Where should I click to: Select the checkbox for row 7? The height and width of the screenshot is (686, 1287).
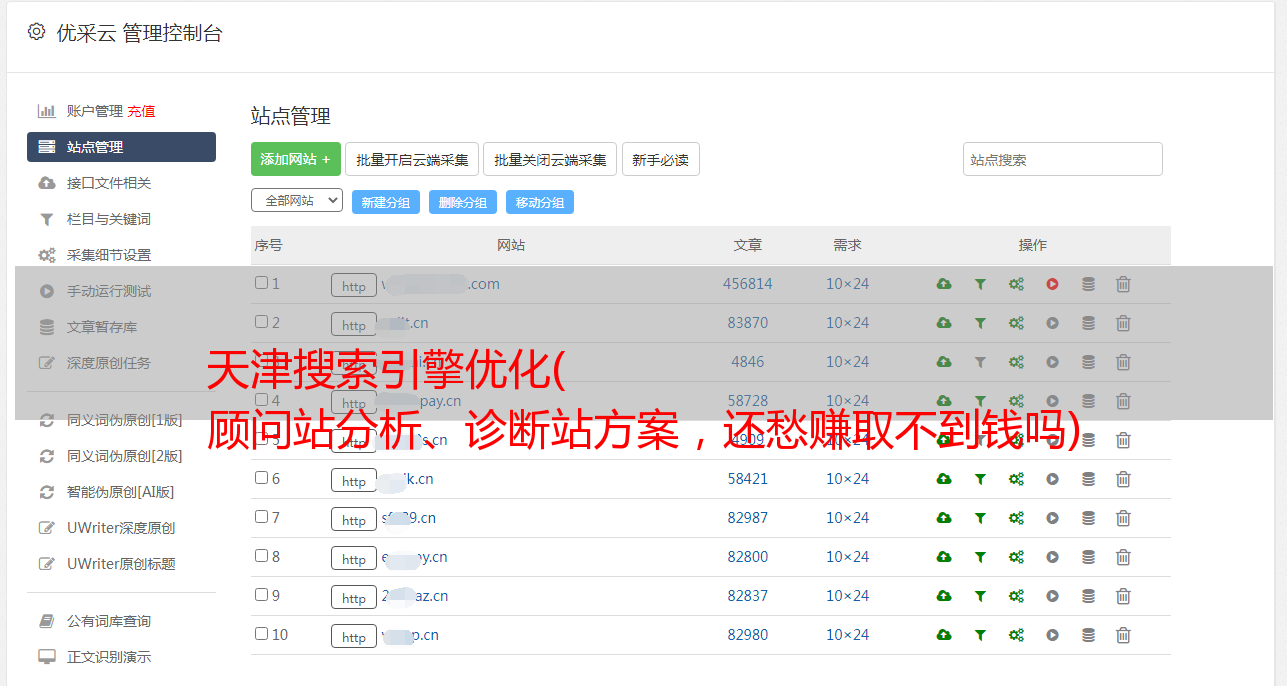[261, 517]
